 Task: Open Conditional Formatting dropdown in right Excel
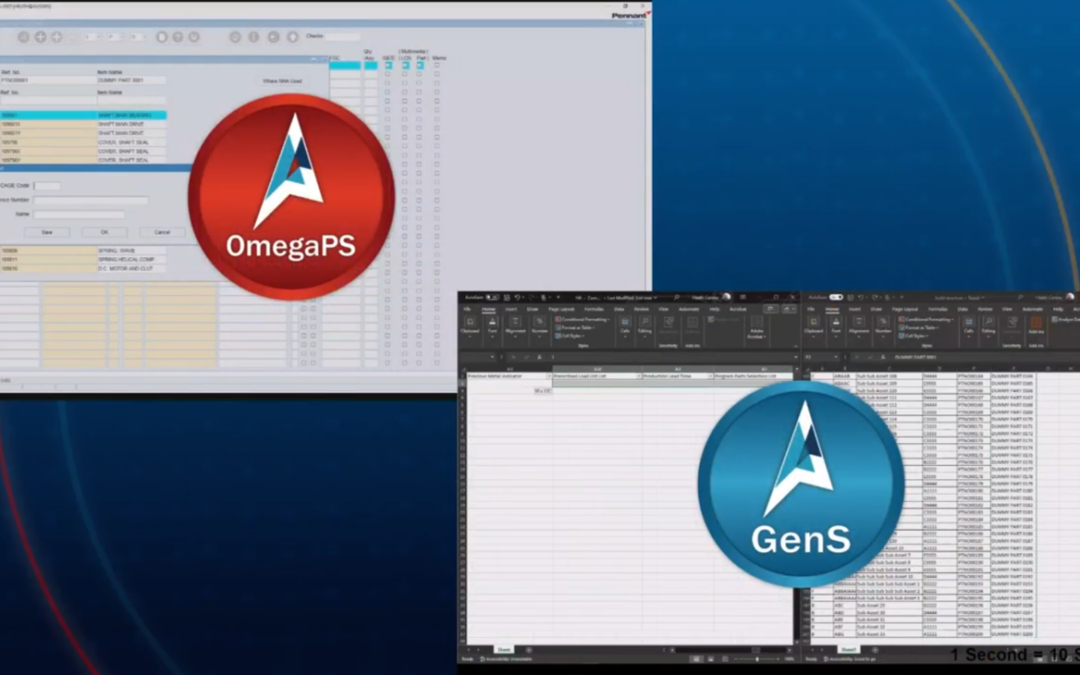pos(926,320)
